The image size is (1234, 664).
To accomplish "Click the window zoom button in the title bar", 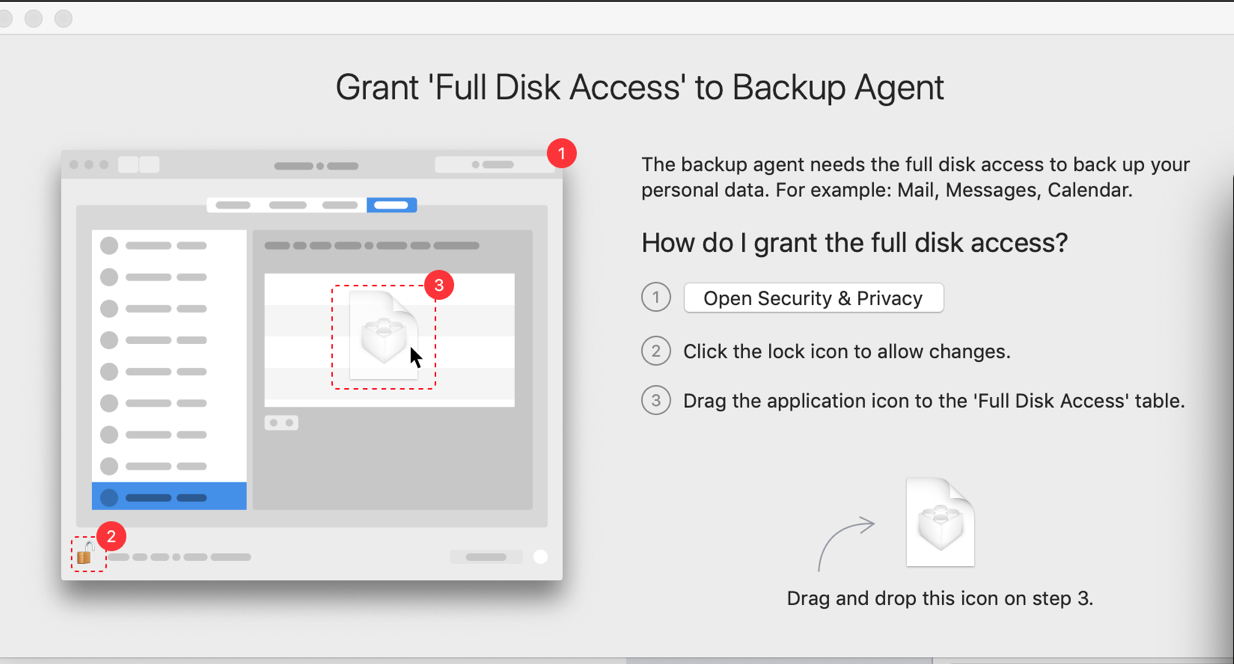I will point(63,19).
